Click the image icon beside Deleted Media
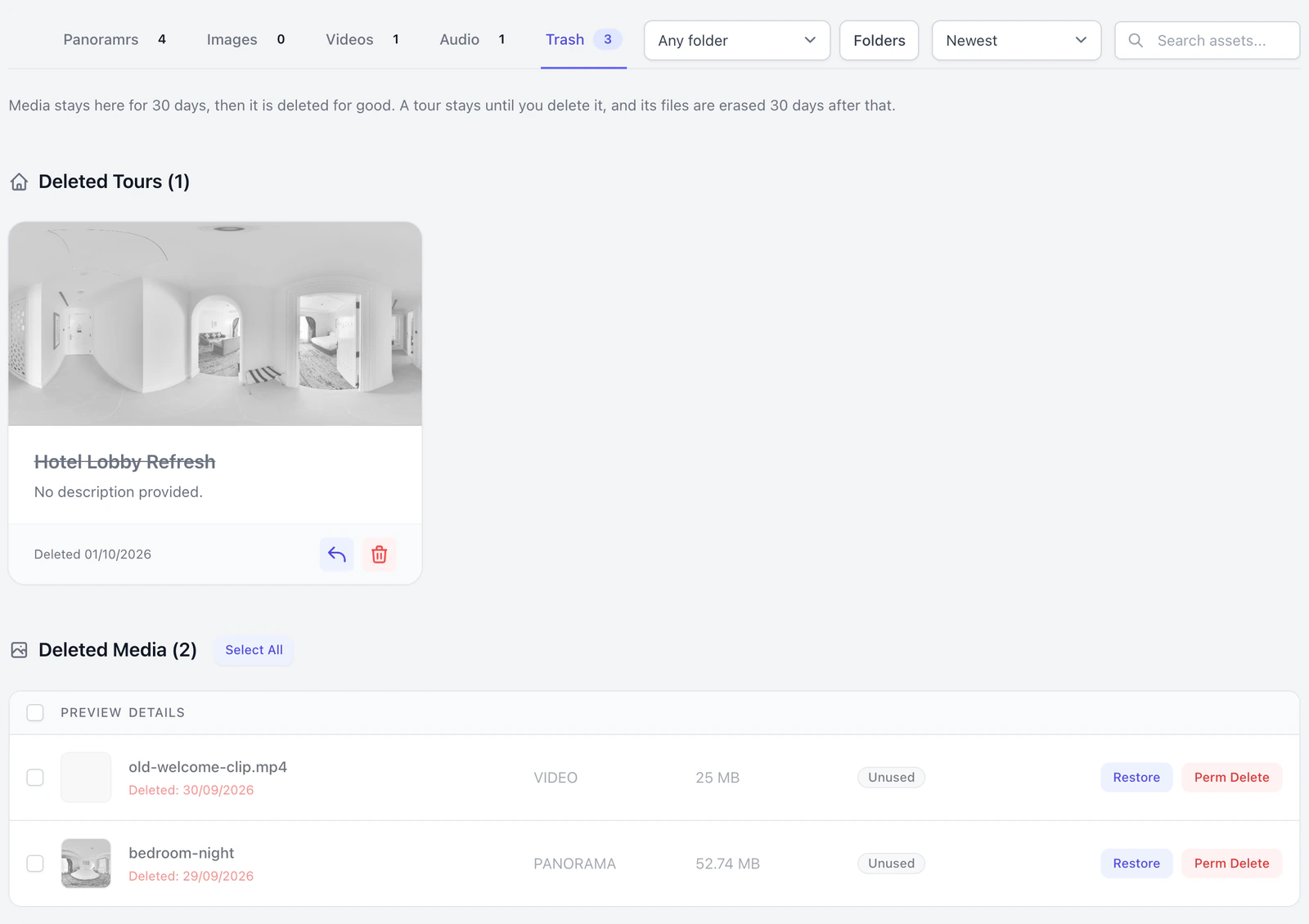1309x924 pixels. point(19,650)
